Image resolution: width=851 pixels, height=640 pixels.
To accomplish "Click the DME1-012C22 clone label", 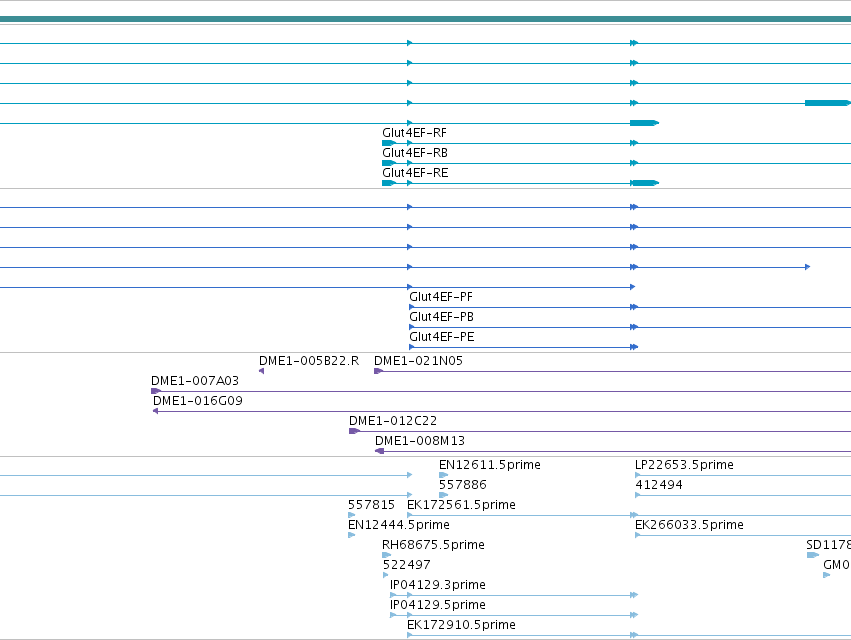I will click(x=393, y=421).
